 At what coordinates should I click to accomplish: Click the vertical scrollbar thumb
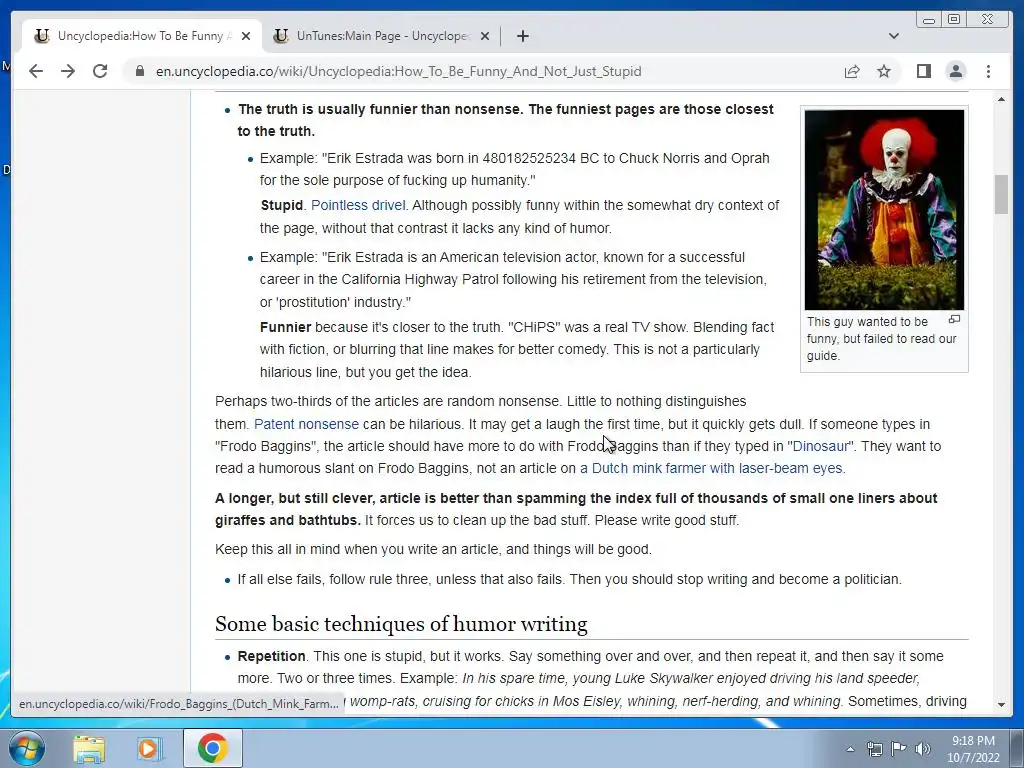pos(1001,194)
